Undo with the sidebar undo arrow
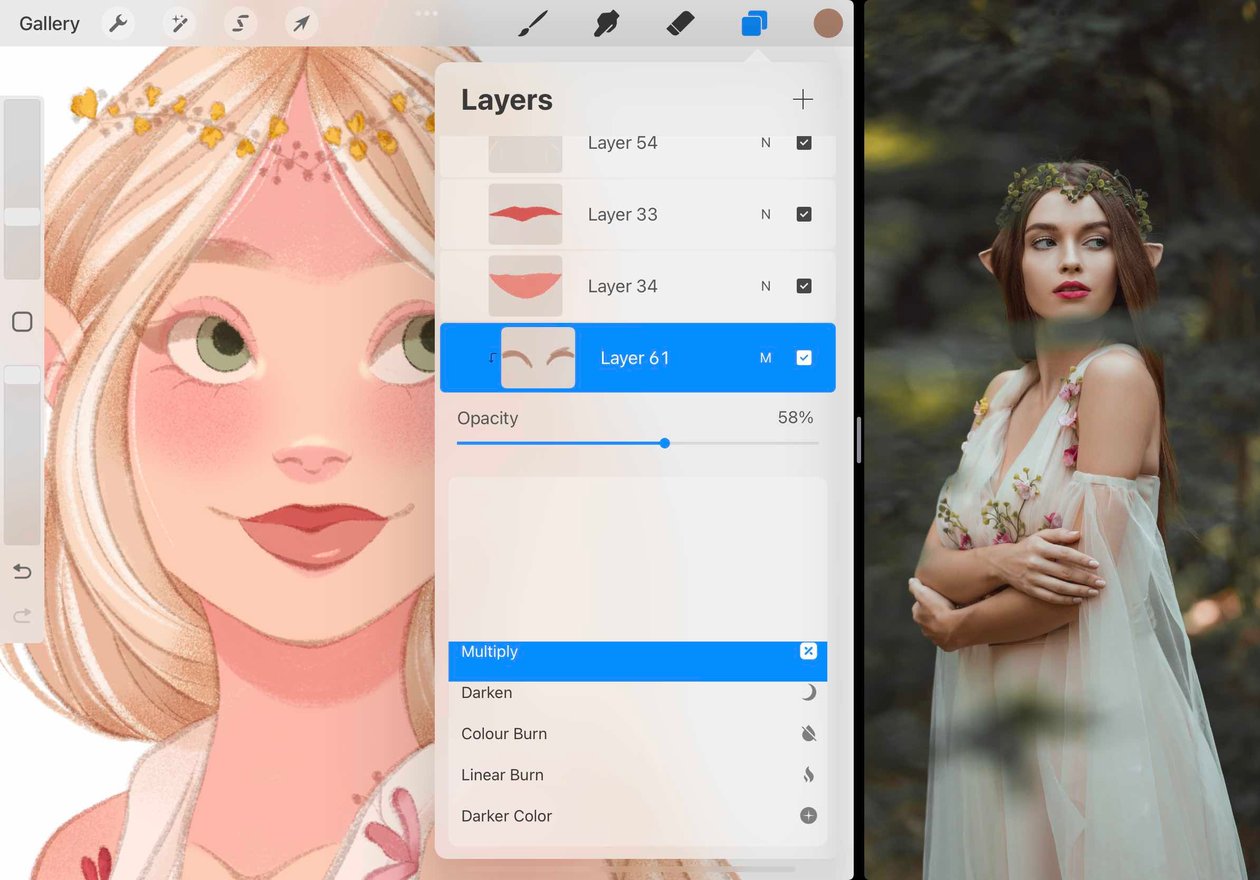This screenshot has height=880, width=1260. coord(22,572)
